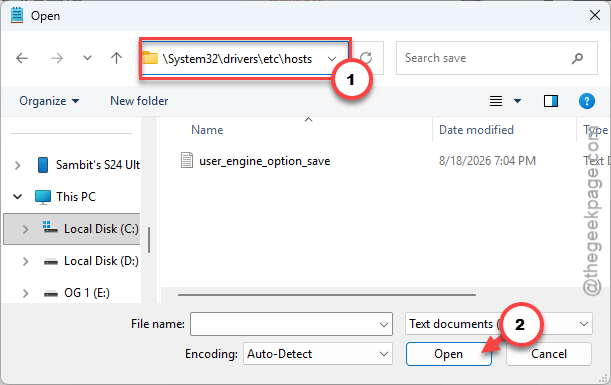
Task: Click the Type column header
Action: point(595,130)
